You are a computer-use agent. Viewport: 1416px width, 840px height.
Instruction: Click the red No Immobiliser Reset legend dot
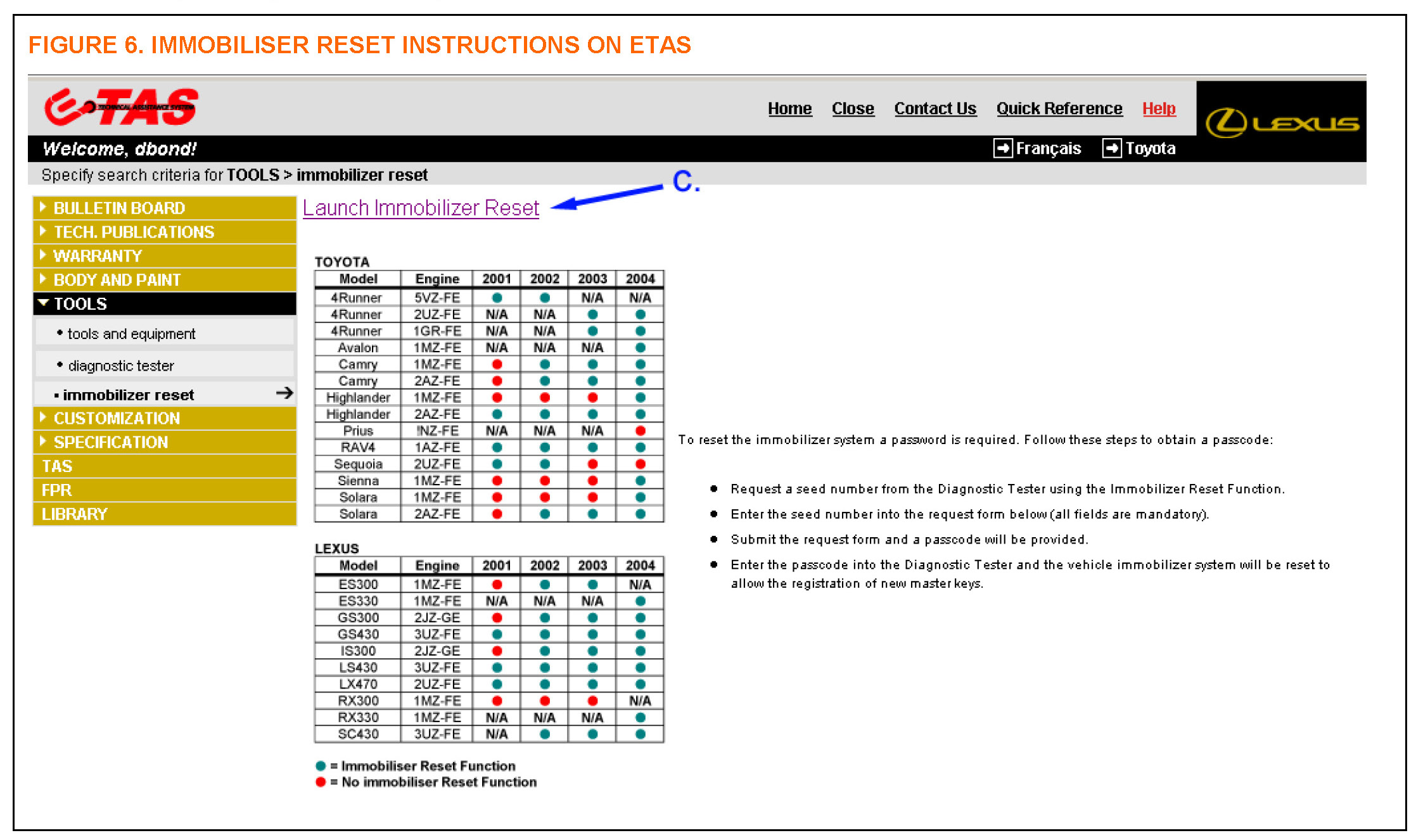tap(321, 782)
